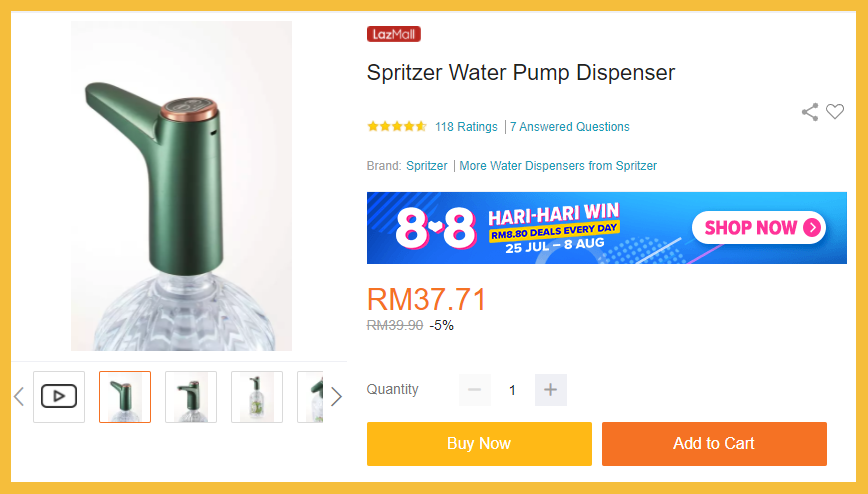Decrease quantity with minus button
The height and width of the screenshot is (494, 868).
[x=474, y=390]
